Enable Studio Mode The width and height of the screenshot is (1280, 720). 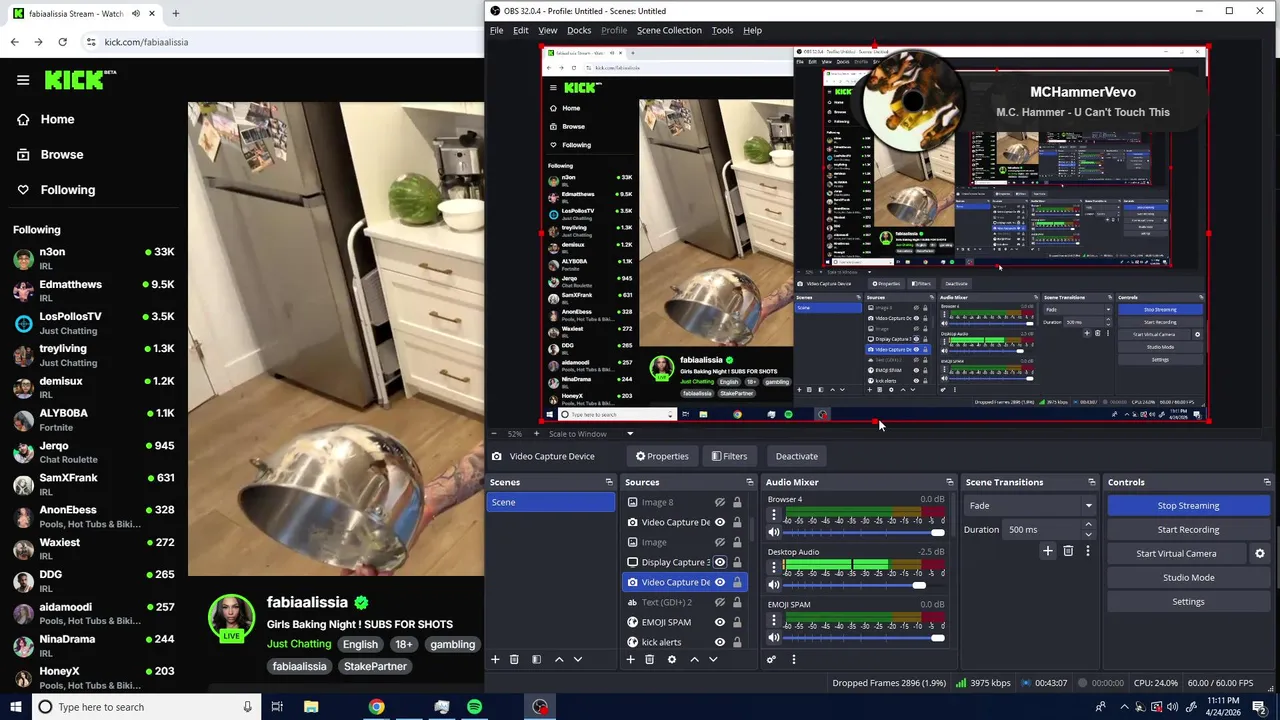[x=1188, y=578]
